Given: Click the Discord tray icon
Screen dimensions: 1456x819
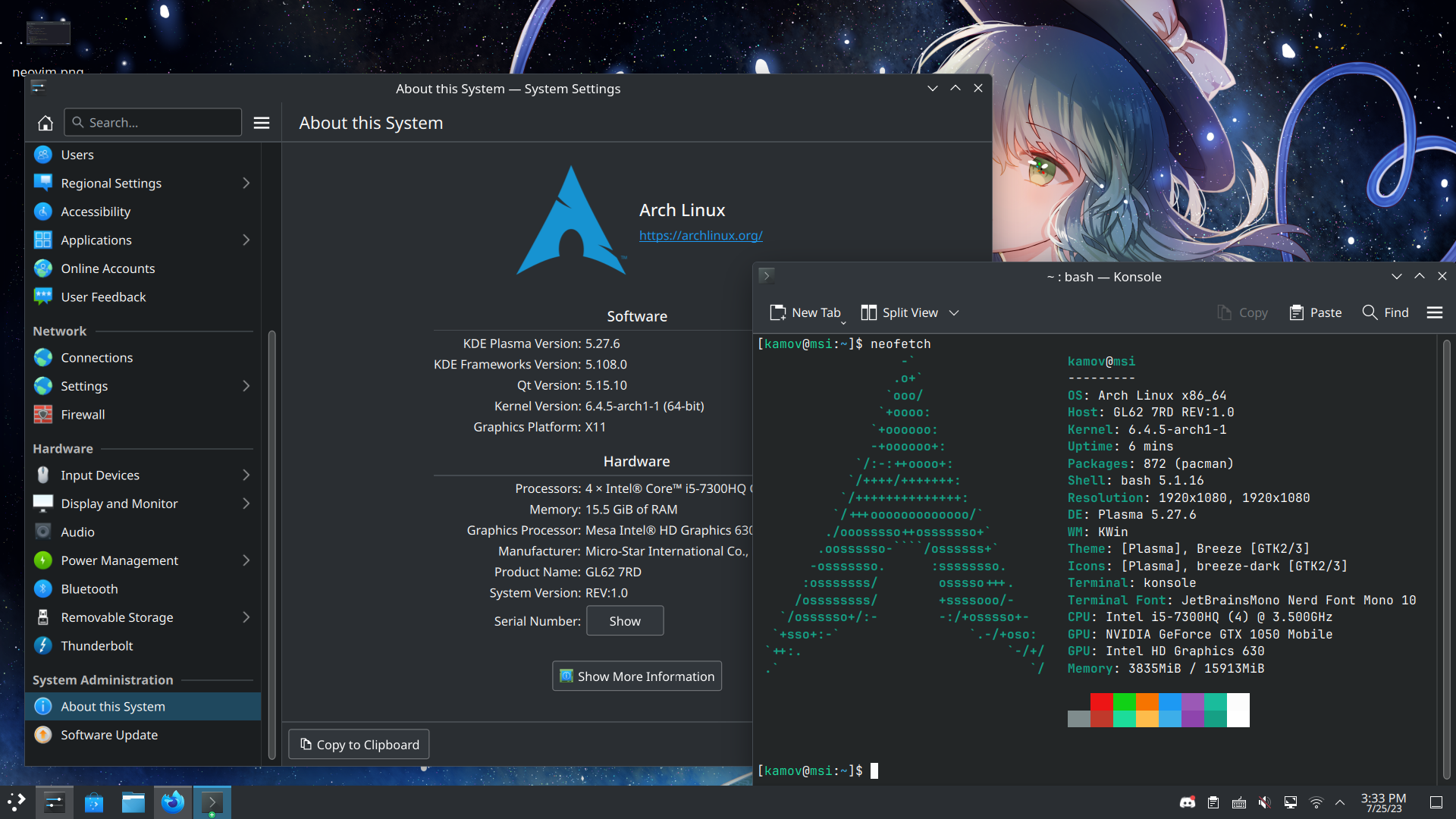Looking at the screenshot, I should point(1188,802).
